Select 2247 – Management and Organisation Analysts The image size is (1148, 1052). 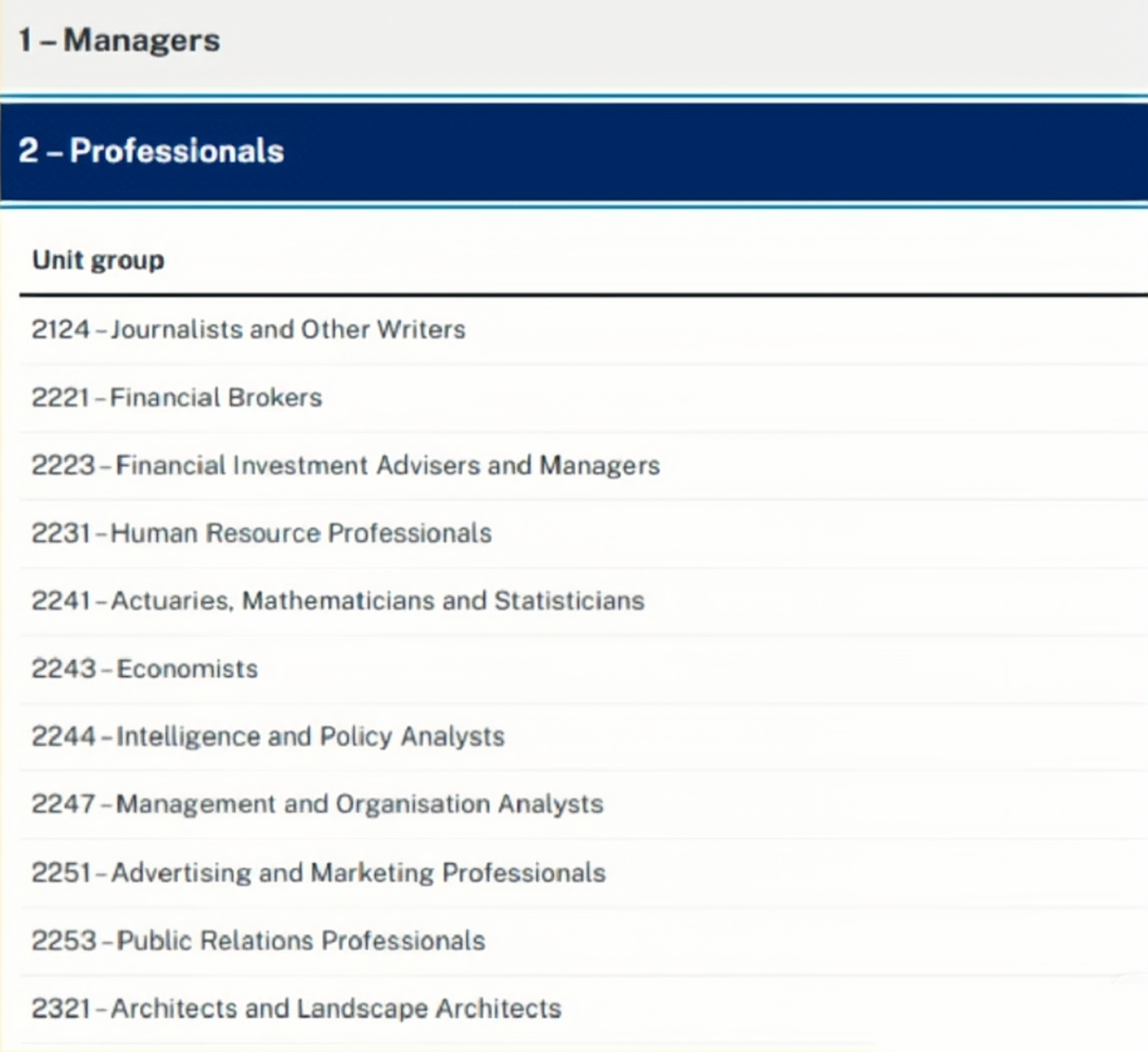click(x=317, y=805)
